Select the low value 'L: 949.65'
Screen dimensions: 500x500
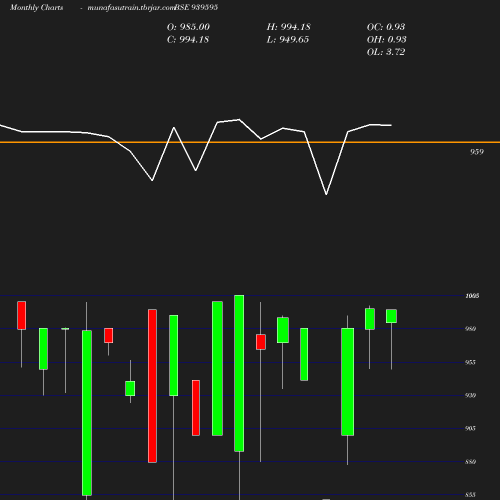288,40
